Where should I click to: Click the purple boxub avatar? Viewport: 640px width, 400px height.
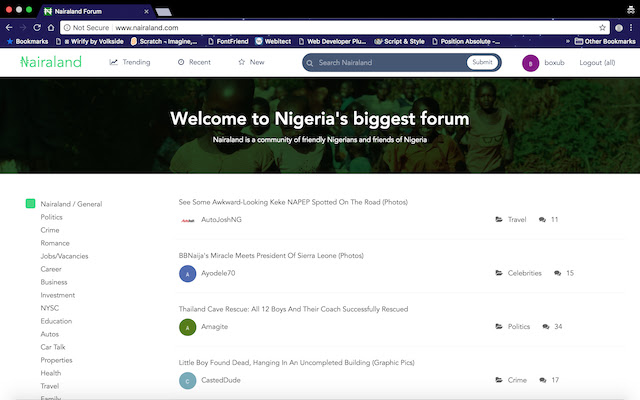pyautogui.click(x=530, y=63)
